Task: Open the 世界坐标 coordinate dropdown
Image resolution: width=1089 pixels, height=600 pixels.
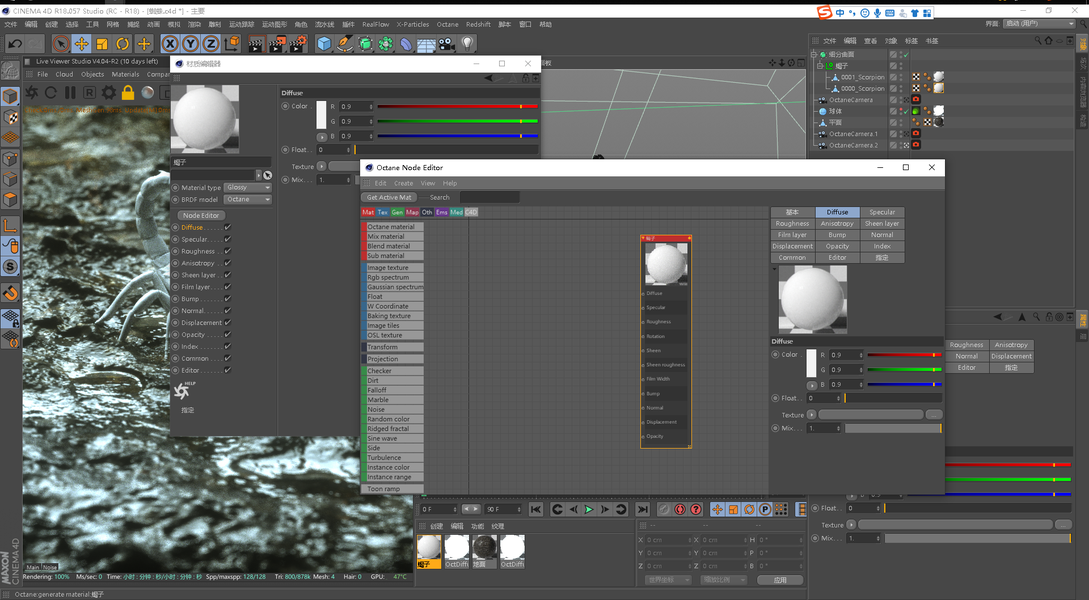Action: tap(668, 580)
